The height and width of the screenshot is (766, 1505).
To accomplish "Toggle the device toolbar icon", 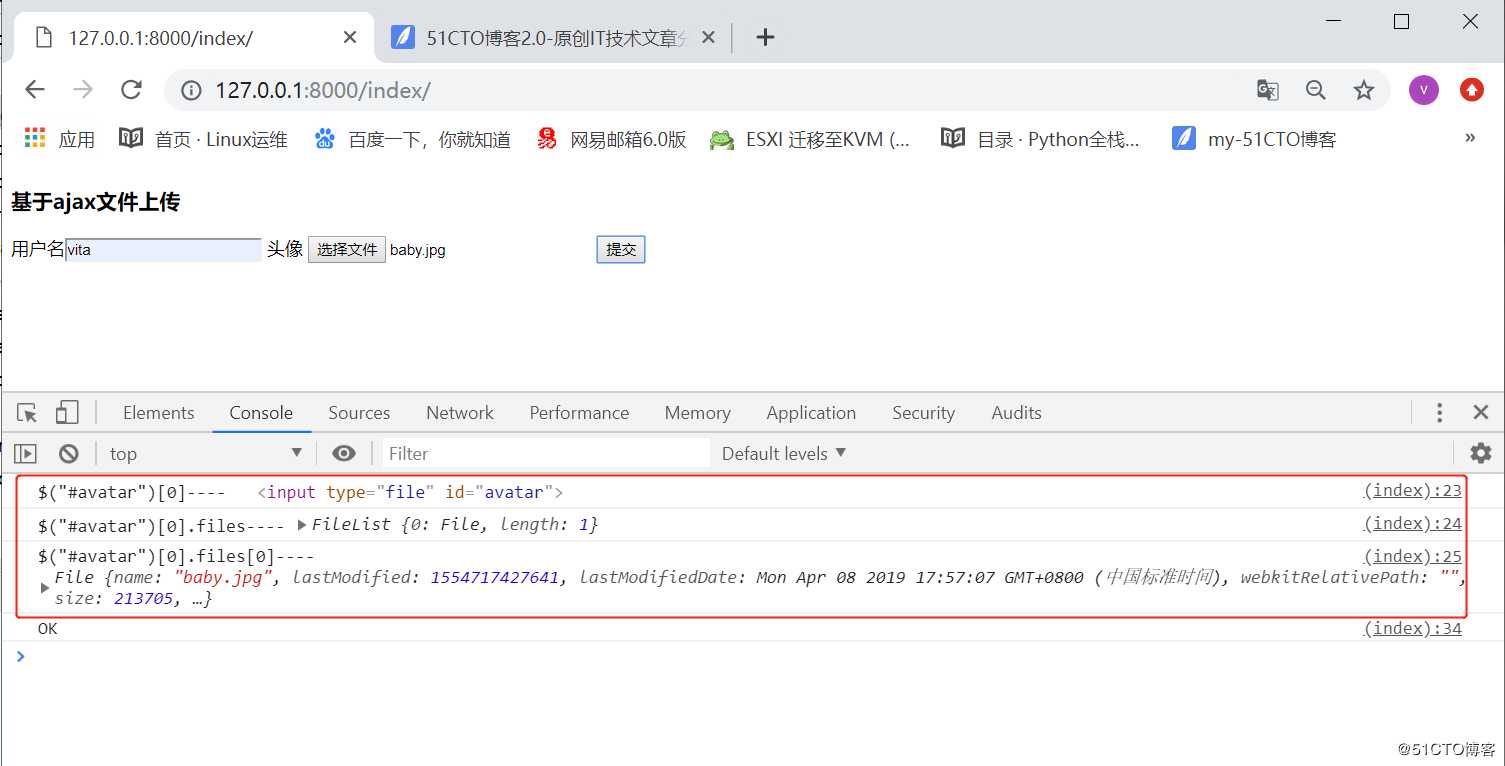I will click(66, 413).
